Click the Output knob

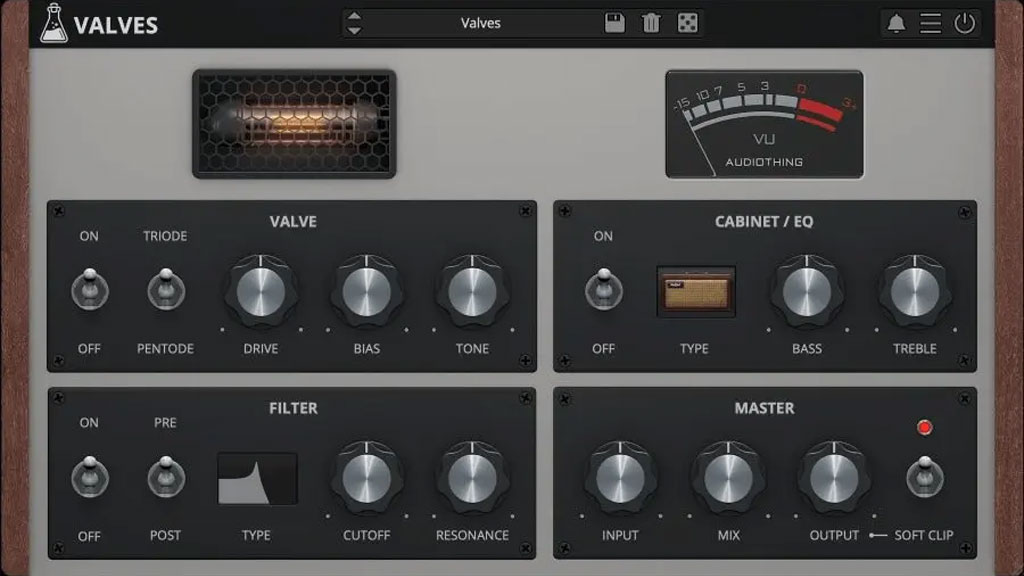(x=834, y=478)
